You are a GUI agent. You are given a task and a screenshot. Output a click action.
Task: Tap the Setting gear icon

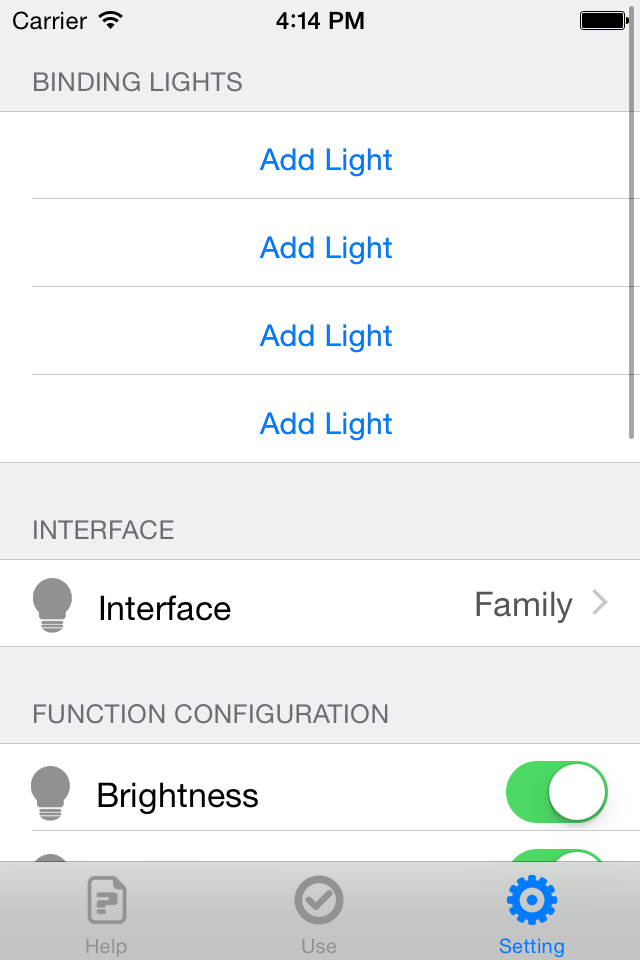tap(532, 899)
